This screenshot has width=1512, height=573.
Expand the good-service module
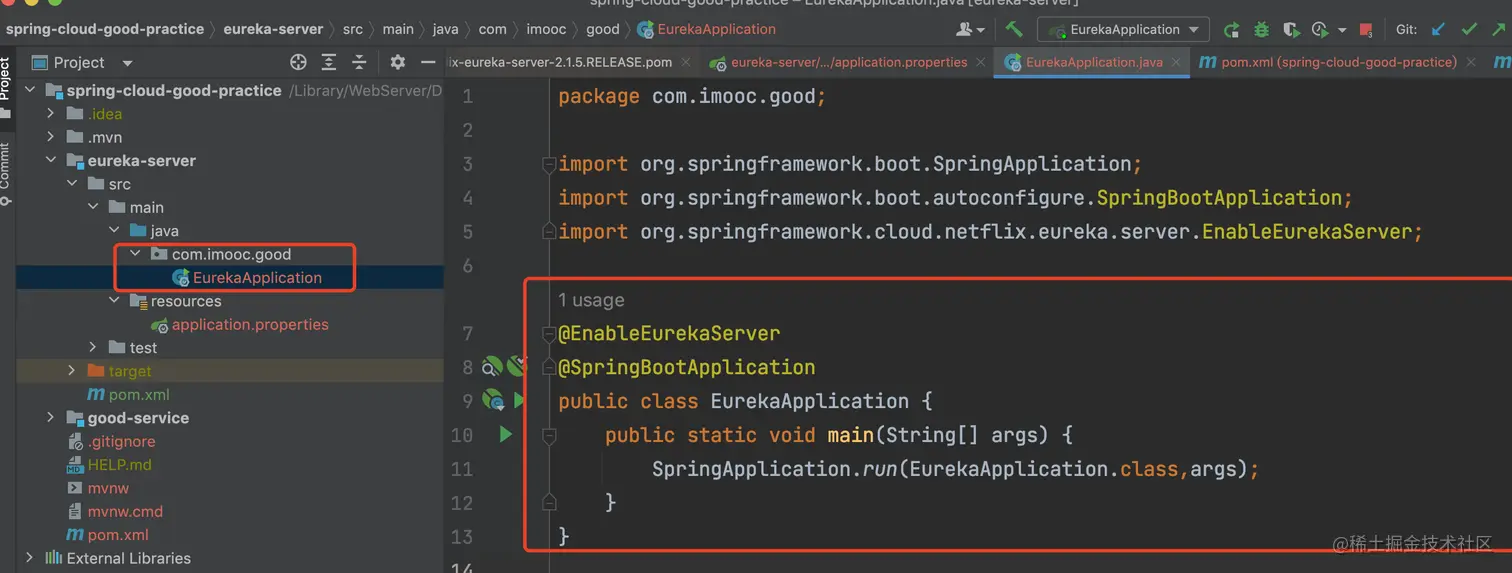click(51, 418)
